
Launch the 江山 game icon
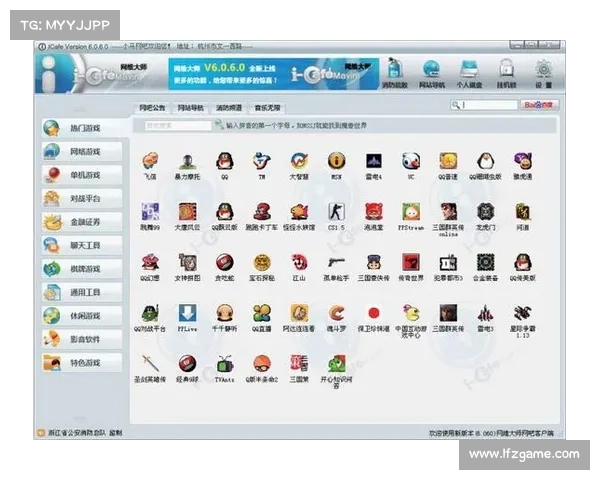tap(299, 263)
